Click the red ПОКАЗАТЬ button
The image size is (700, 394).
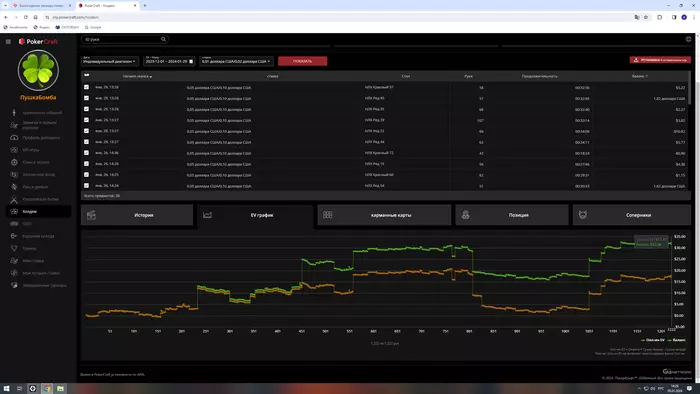click(x=303, y=61)
